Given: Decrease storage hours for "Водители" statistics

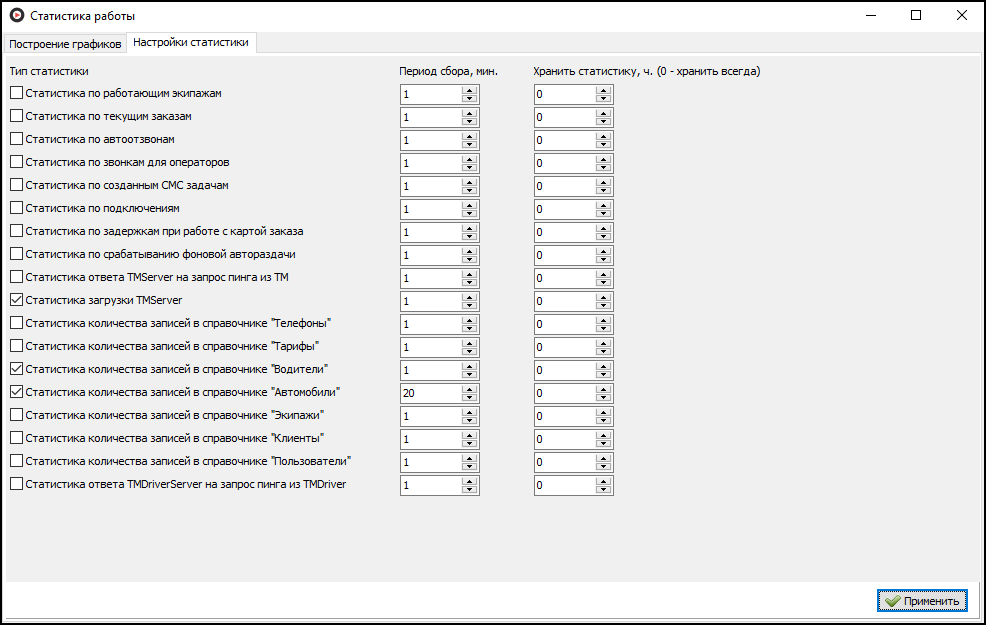Looking at the screenshot, I should pyautogui.click(x=603, y=375).
